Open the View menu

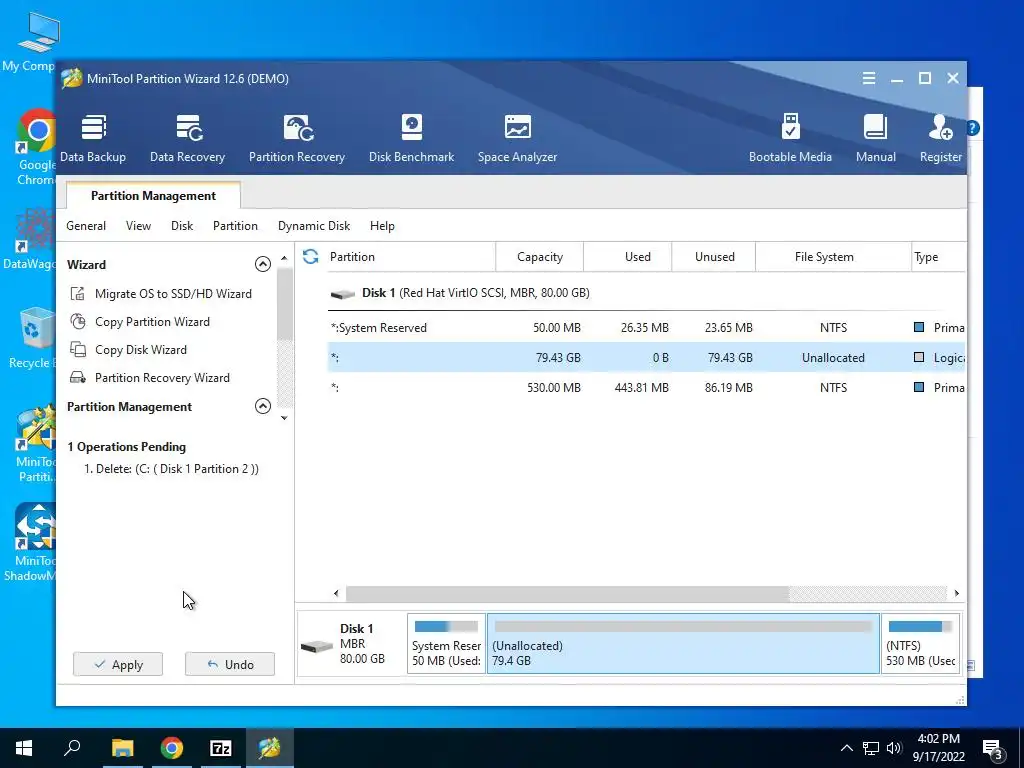pyautogui.click(x=138, y=226)
